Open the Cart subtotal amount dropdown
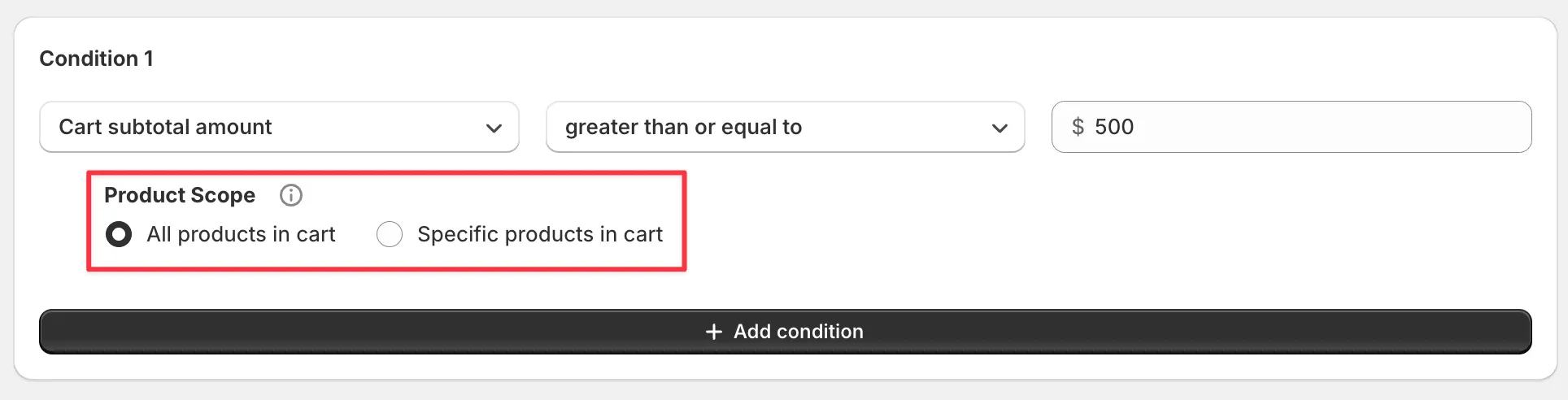Image resolution: width=1568 pixels, height=400 pixels. [x=279, y=127]
